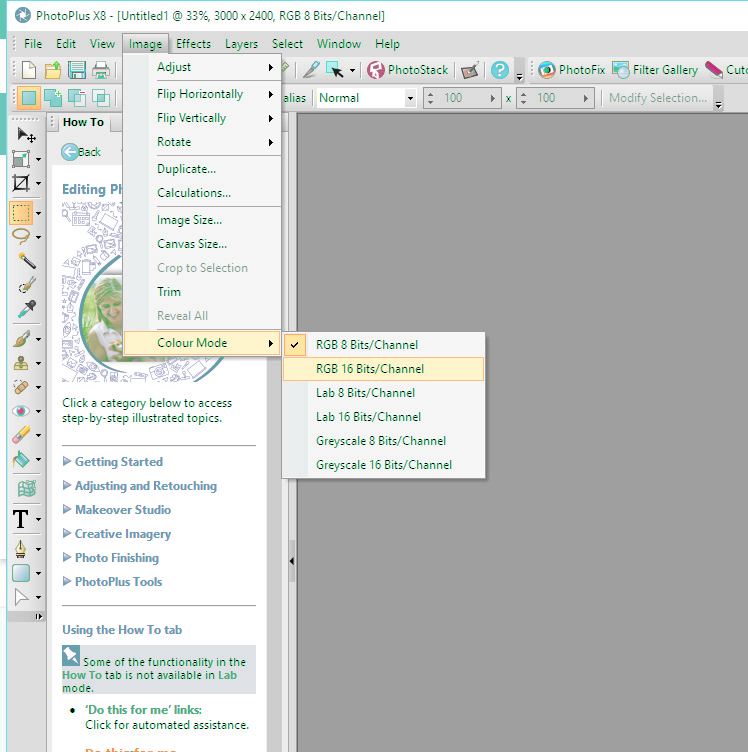Select the Pen tool
748x752 pixels.
[22, 549]
